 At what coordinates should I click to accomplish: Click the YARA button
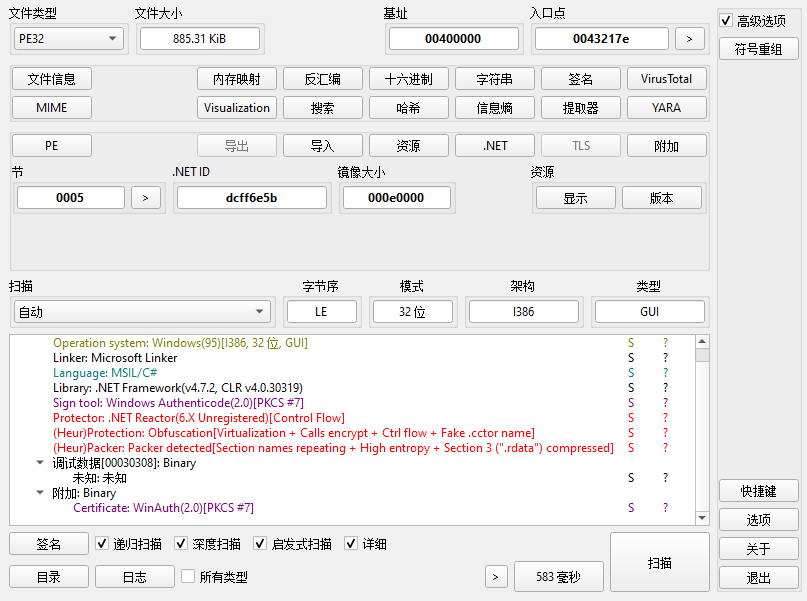pyautogui.click(x=666, y=108)
